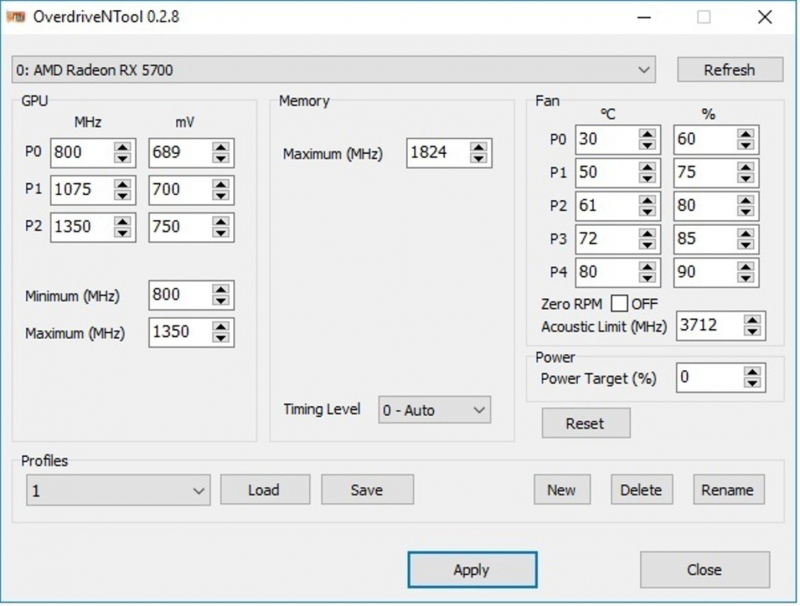
Task: Decrease Memory Maximum MHz with down arrow
Action: [479, 159]
